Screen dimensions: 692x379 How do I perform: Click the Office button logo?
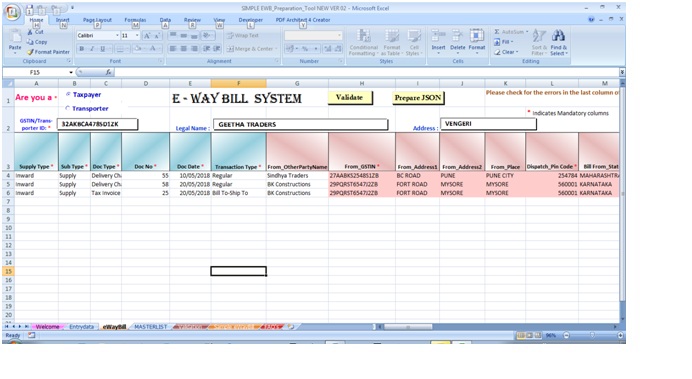12,12
